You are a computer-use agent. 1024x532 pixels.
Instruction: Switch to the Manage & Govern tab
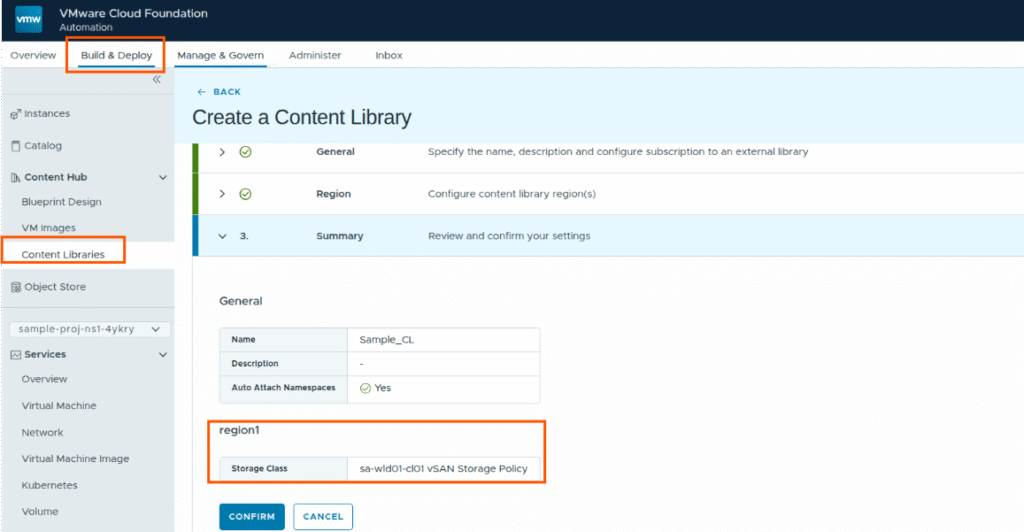(220, 56)
